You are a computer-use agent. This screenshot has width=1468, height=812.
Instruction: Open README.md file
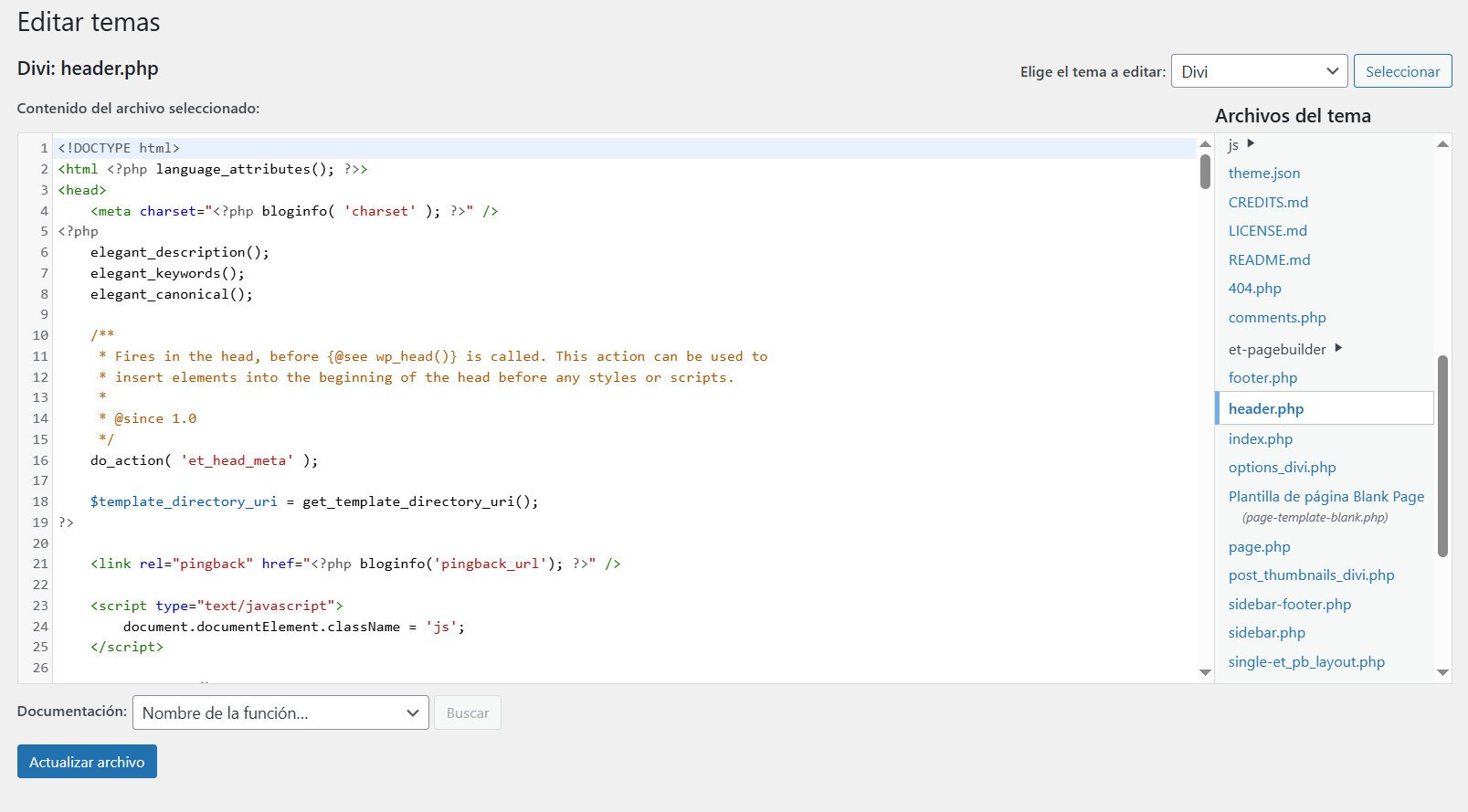click(1269, 259)
